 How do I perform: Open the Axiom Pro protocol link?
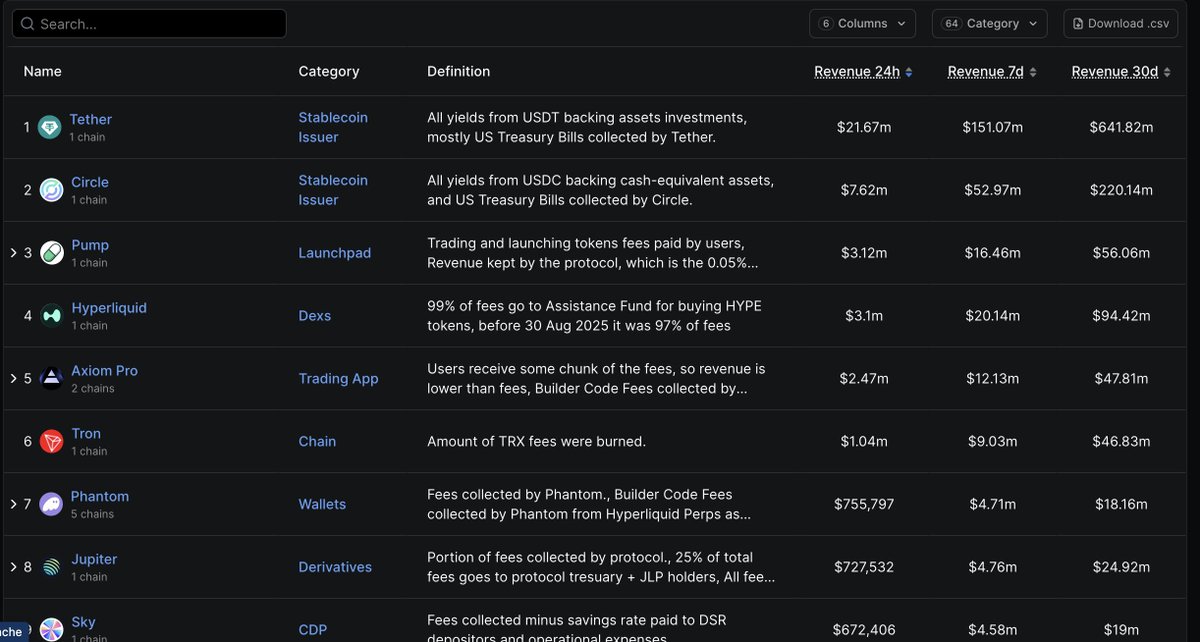[x=104, y=371]
